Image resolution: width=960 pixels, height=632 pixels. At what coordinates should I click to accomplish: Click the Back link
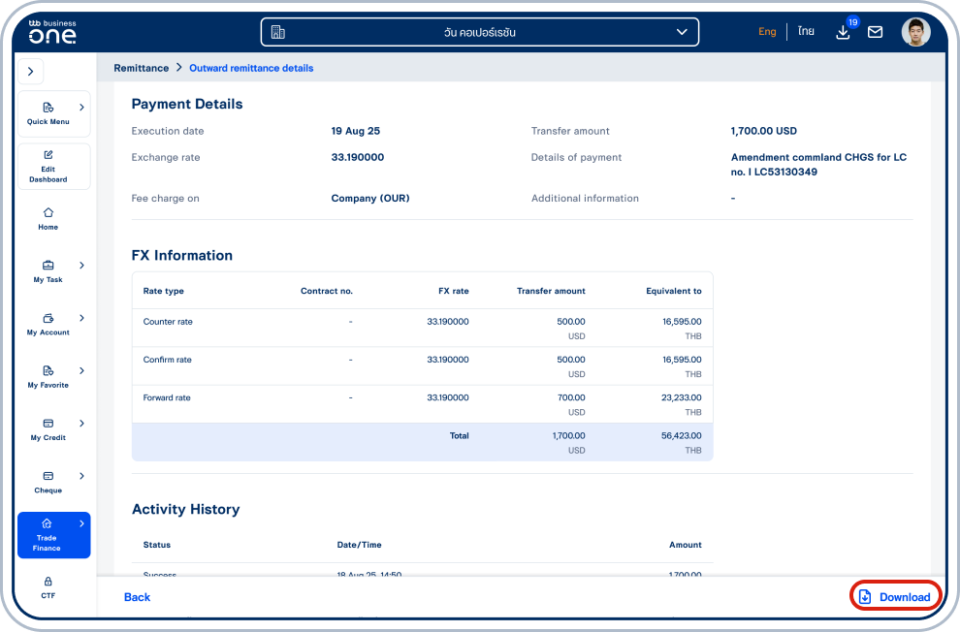click(137, 597)
